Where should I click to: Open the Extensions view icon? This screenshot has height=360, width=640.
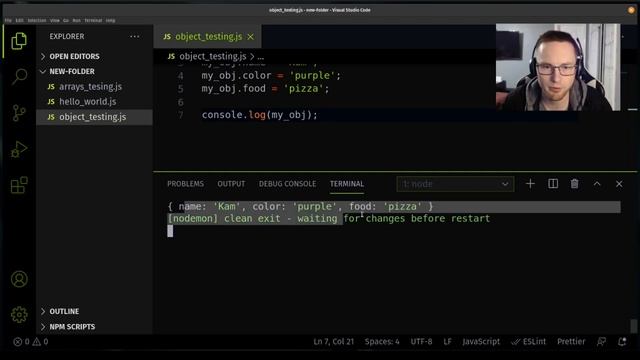[19, 185]
